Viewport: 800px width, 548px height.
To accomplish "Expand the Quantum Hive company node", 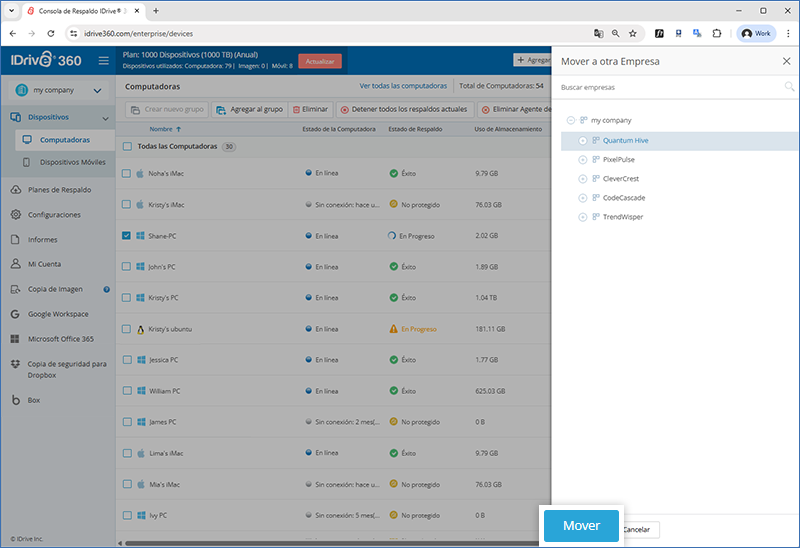I will 583,141.
